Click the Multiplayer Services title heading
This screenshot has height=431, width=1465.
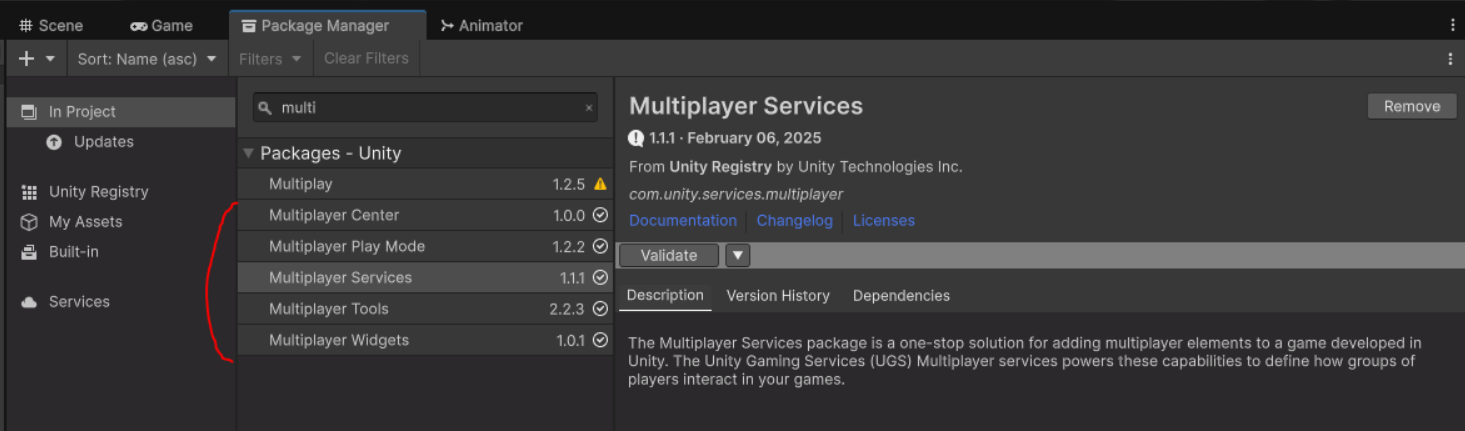tap(746, 106)
